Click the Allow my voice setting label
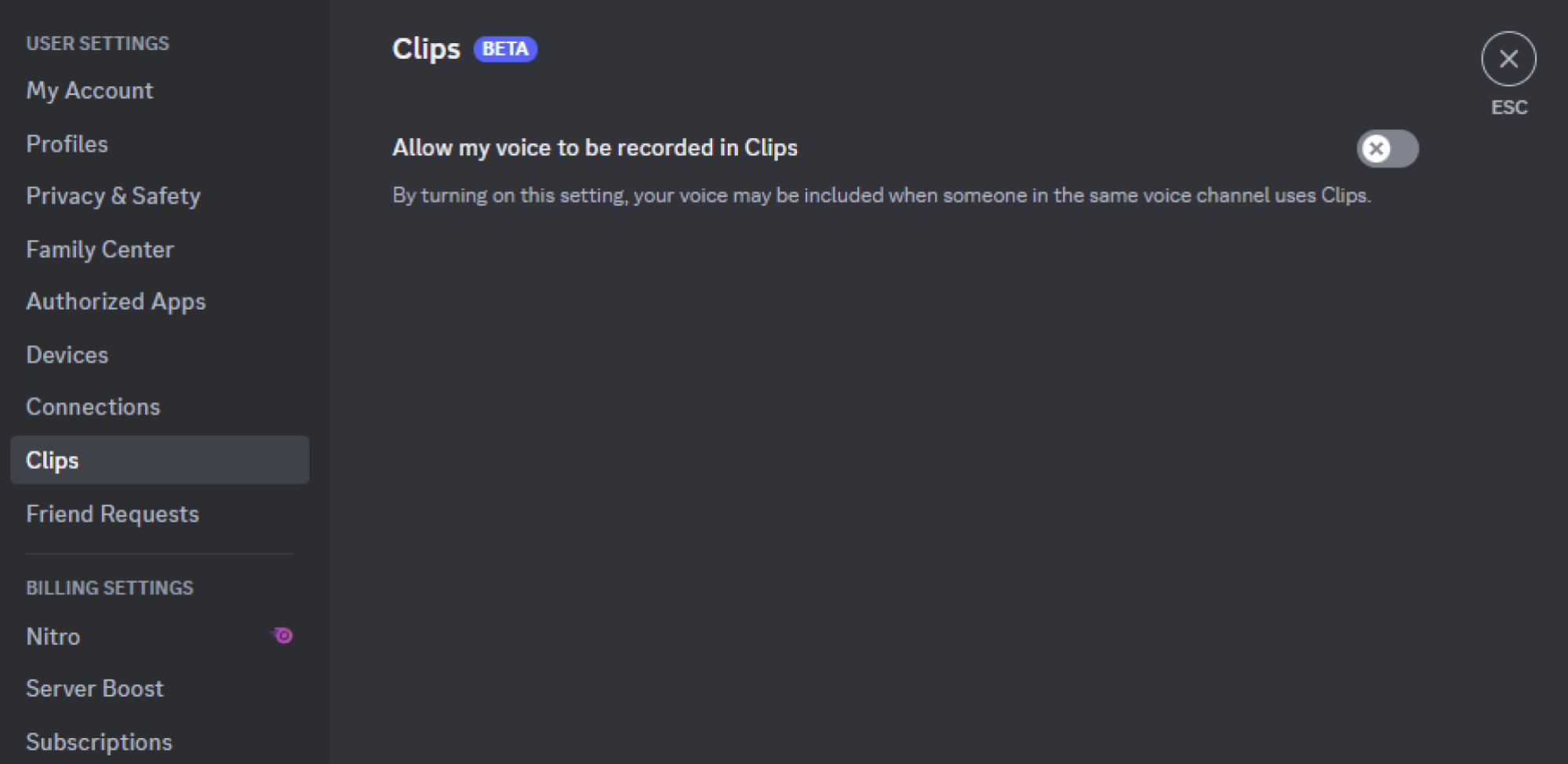This screenshot has width=1568, height=764. (595, 147)
